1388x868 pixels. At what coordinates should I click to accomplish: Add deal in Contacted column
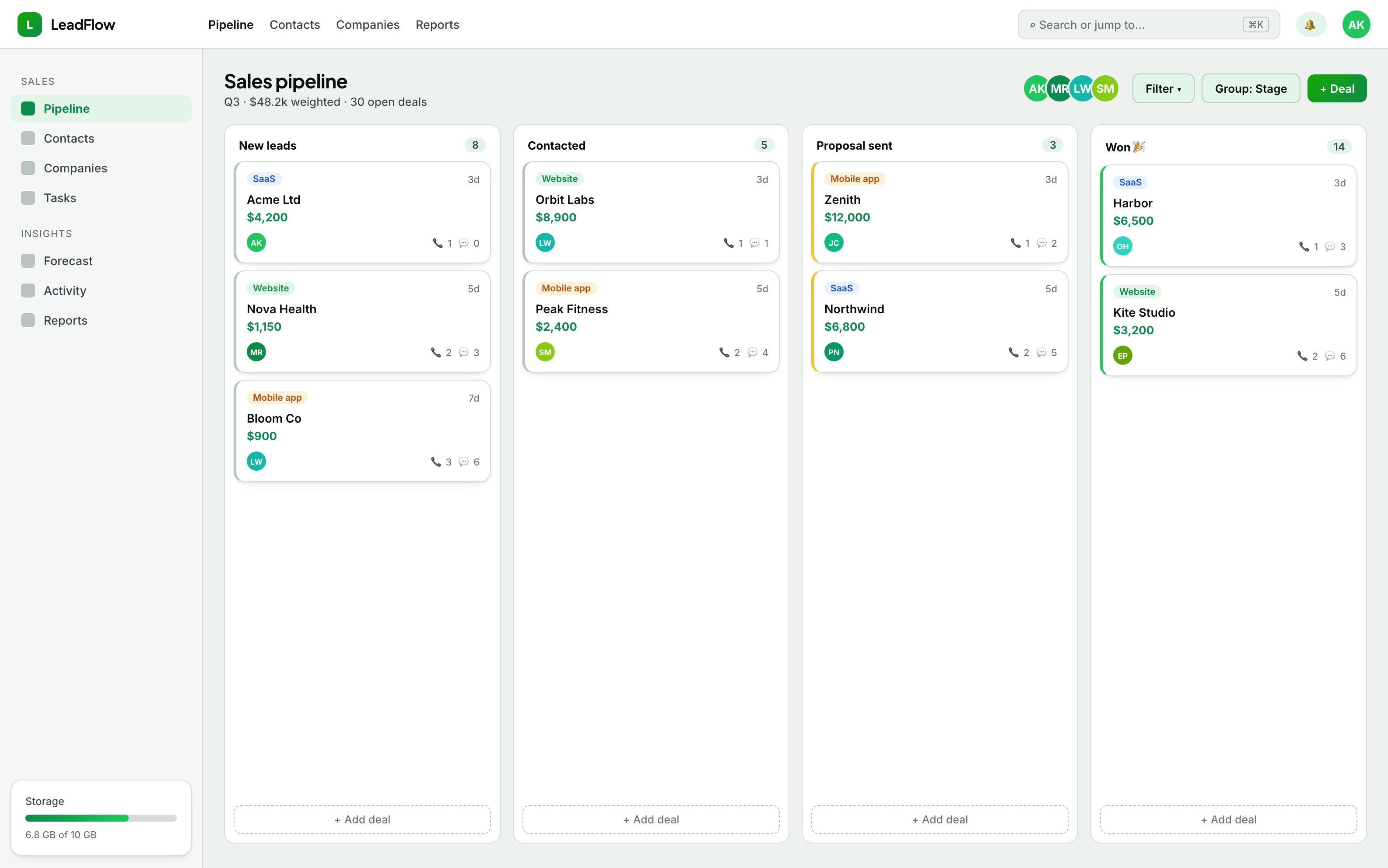pos(651,819)
